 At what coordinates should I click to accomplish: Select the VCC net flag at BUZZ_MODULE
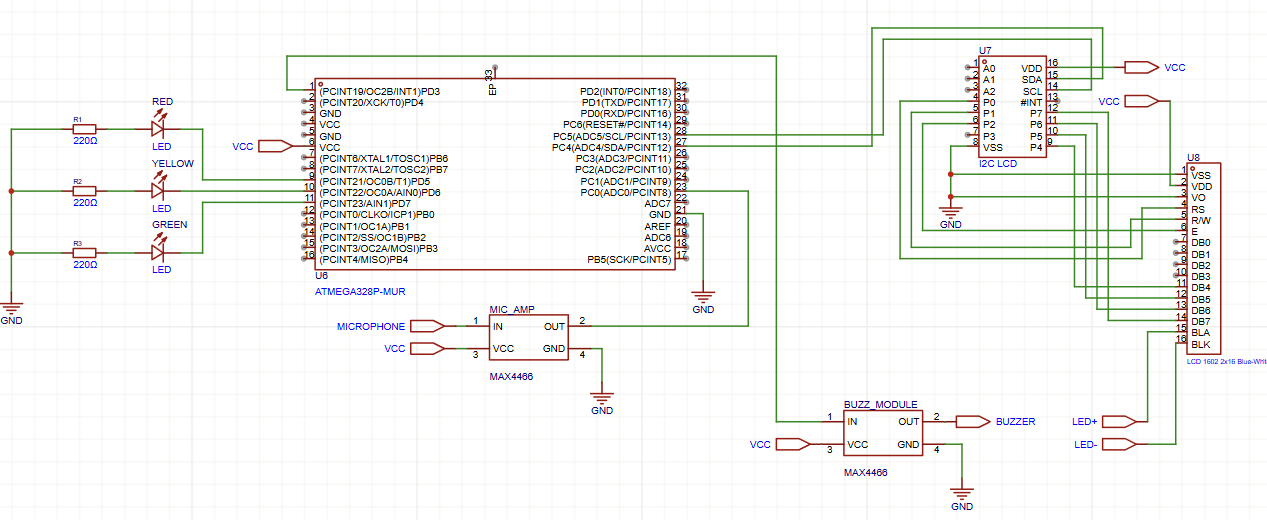pos(794,443)
